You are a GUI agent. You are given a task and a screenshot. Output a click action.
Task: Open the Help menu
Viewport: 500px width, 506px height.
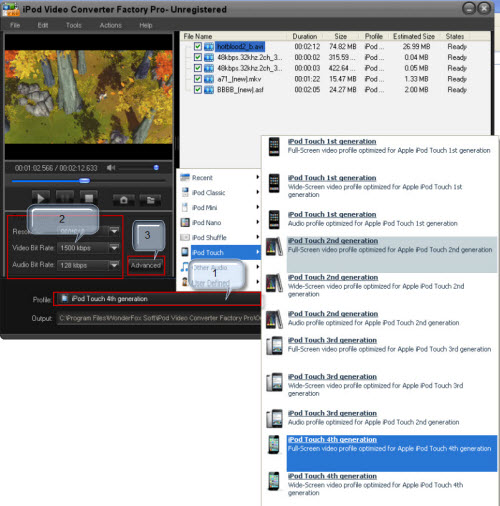(x=146, y=25)
